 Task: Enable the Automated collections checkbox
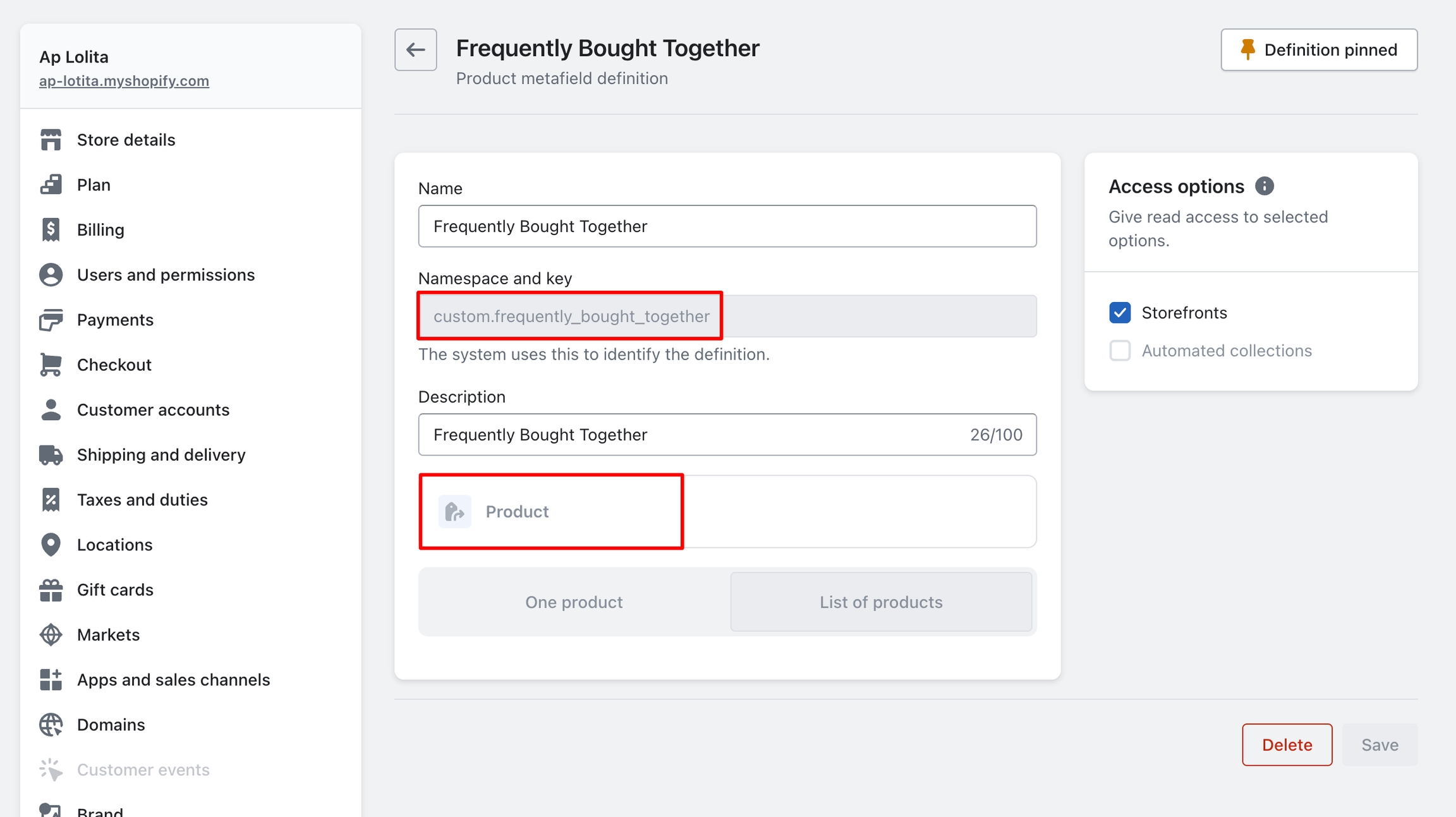[x=1119, y=351]
